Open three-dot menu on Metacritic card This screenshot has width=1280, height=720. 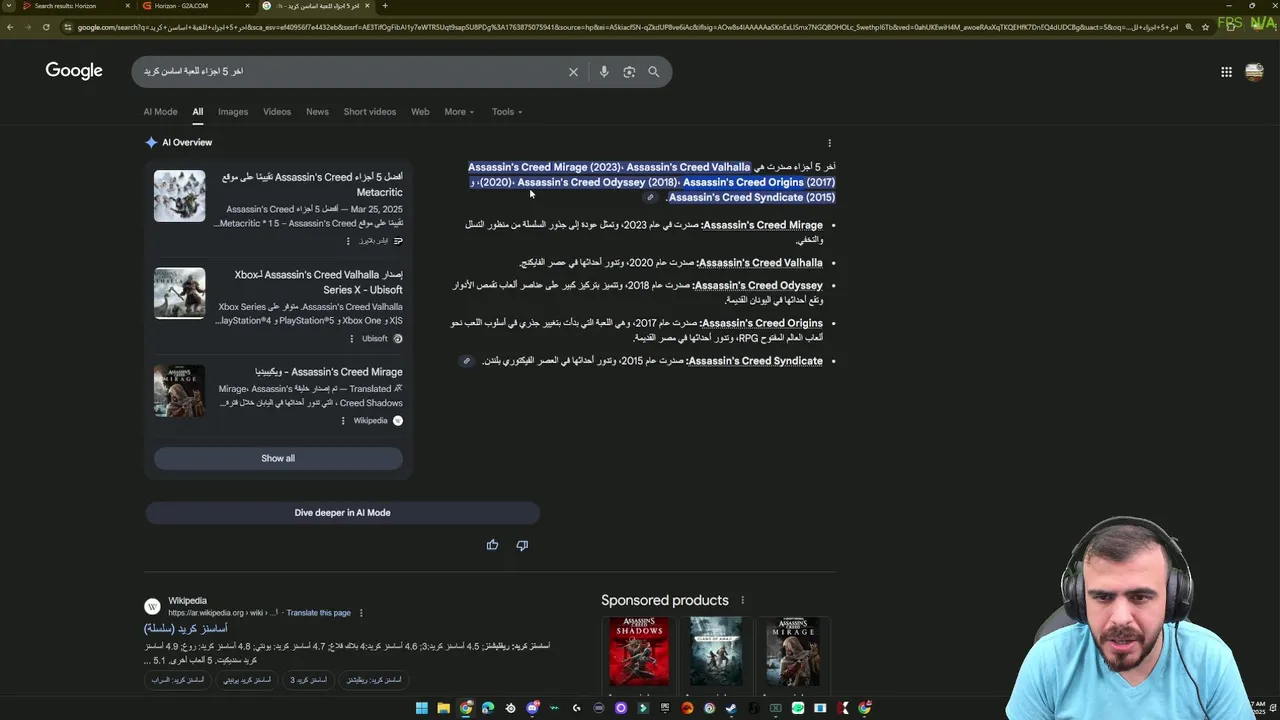348,241
